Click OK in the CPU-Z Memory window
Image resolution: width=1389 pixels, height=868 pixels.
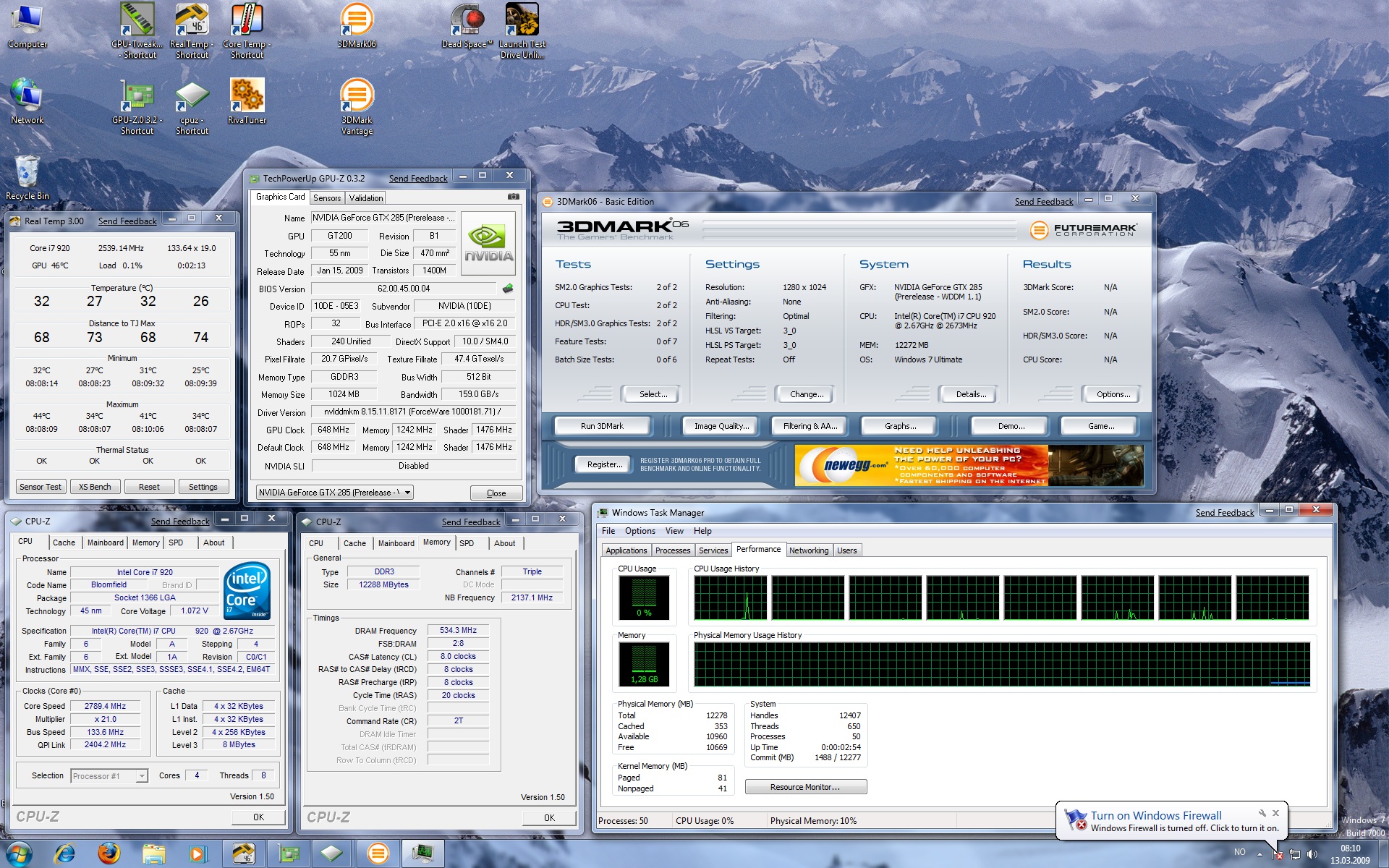pos(549,818)
